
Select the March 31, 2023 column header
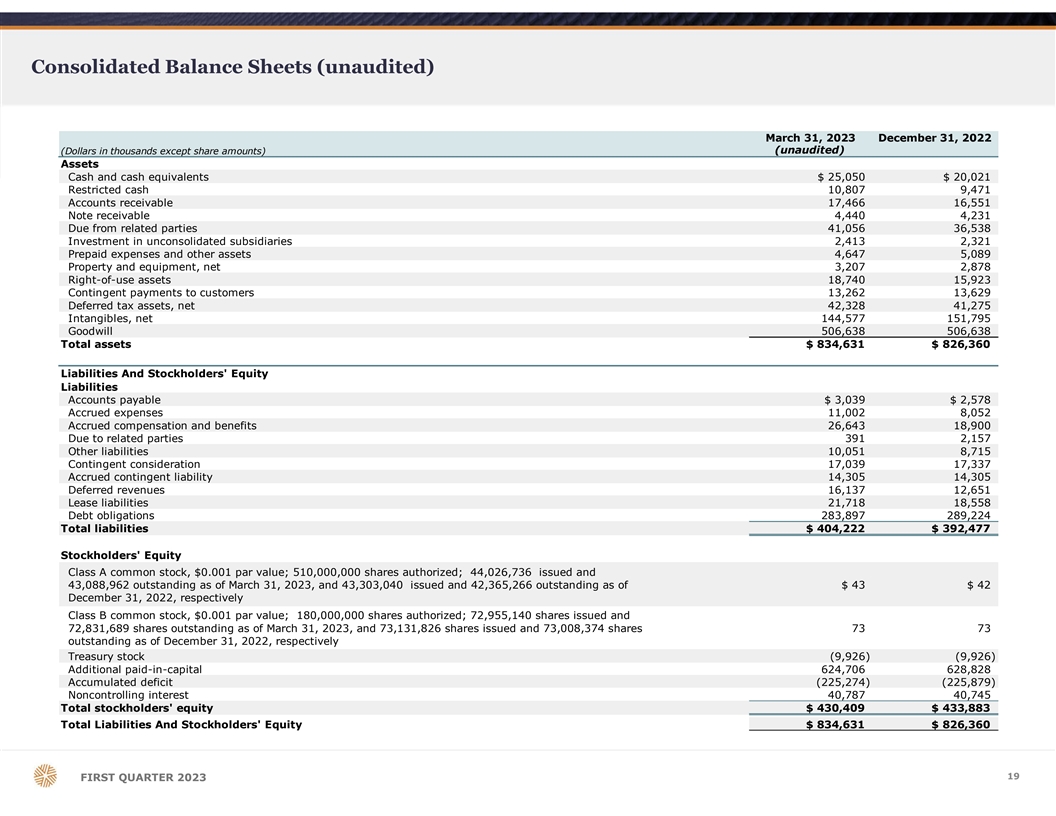pos(809,138)
